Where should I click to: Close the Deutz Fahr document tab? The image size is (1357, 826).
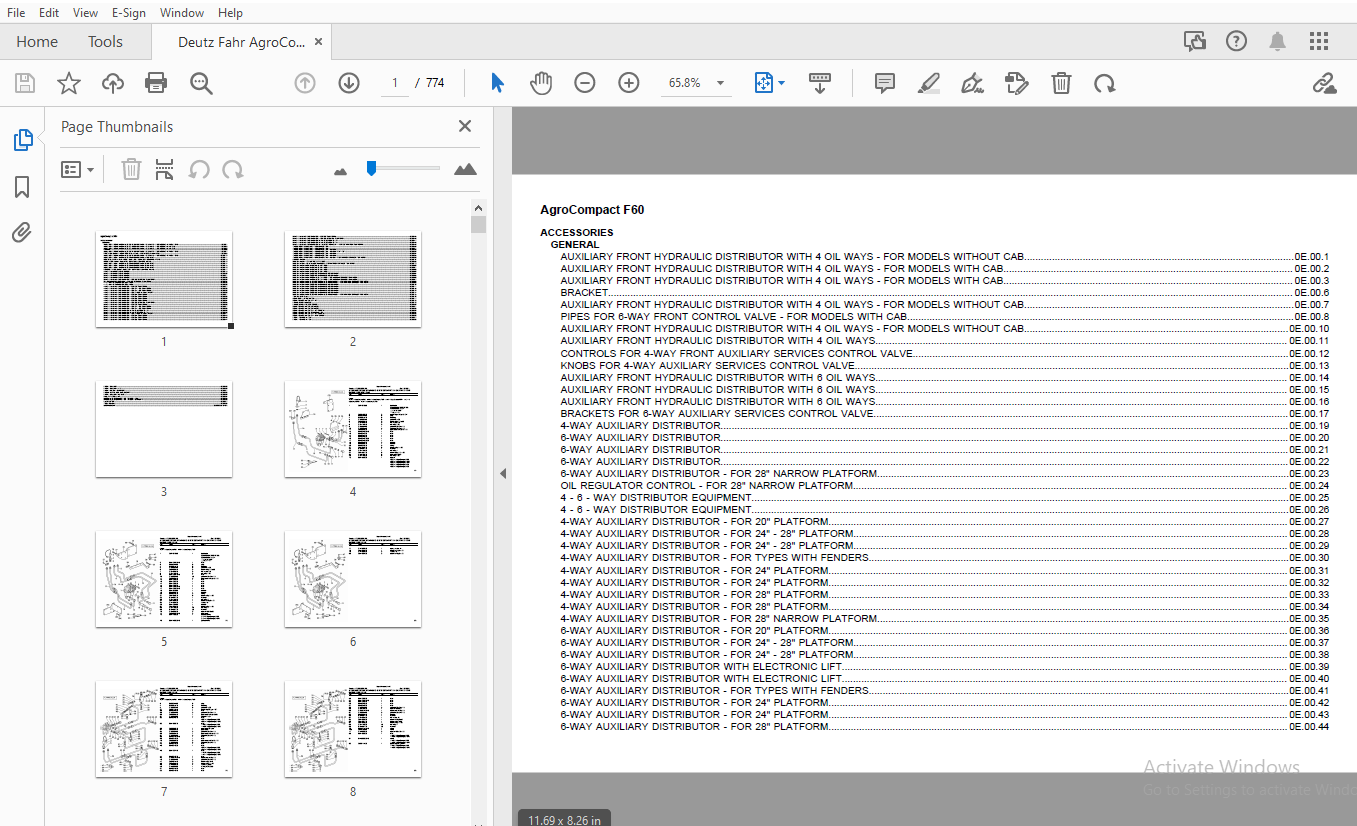point(318,42)
